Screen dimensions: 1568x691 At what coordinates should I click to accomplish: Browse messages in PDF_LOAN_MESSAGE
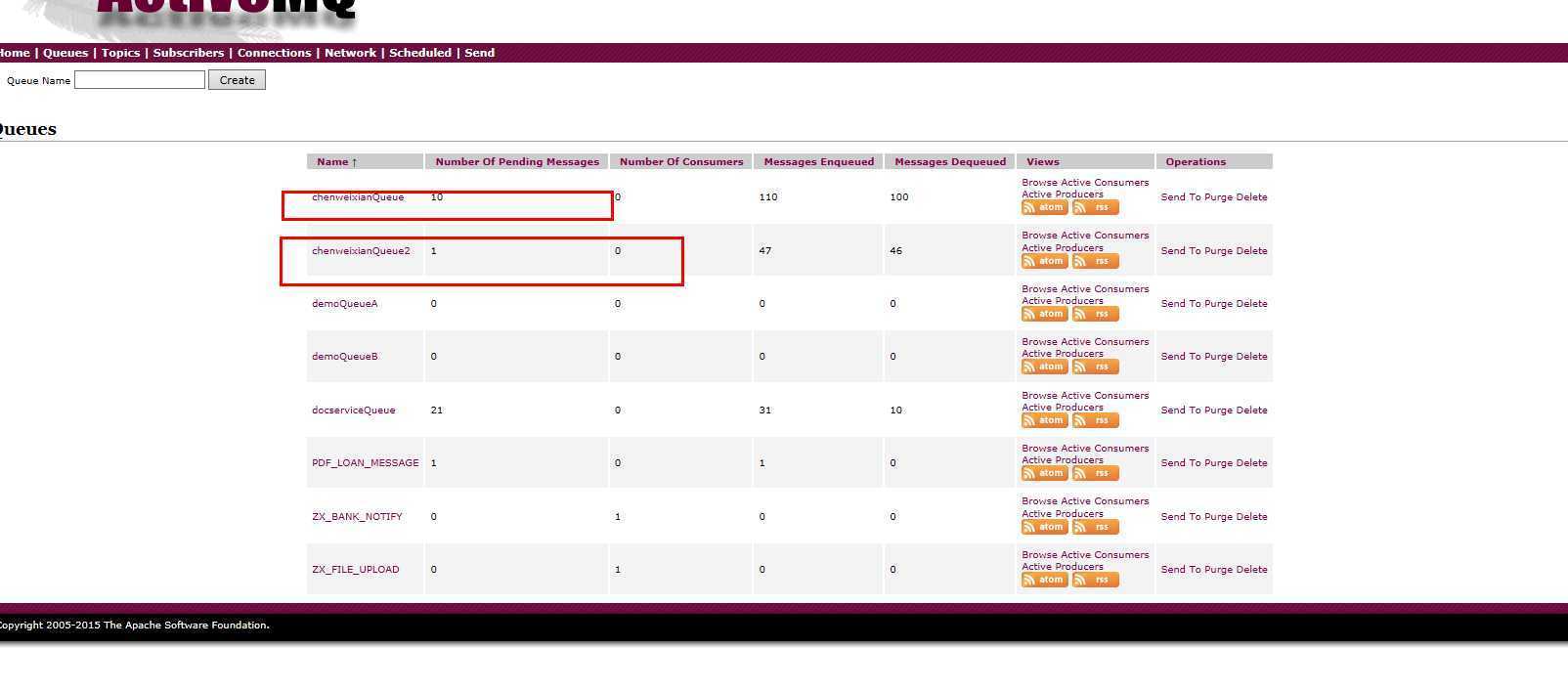[x=1039, y=449]
